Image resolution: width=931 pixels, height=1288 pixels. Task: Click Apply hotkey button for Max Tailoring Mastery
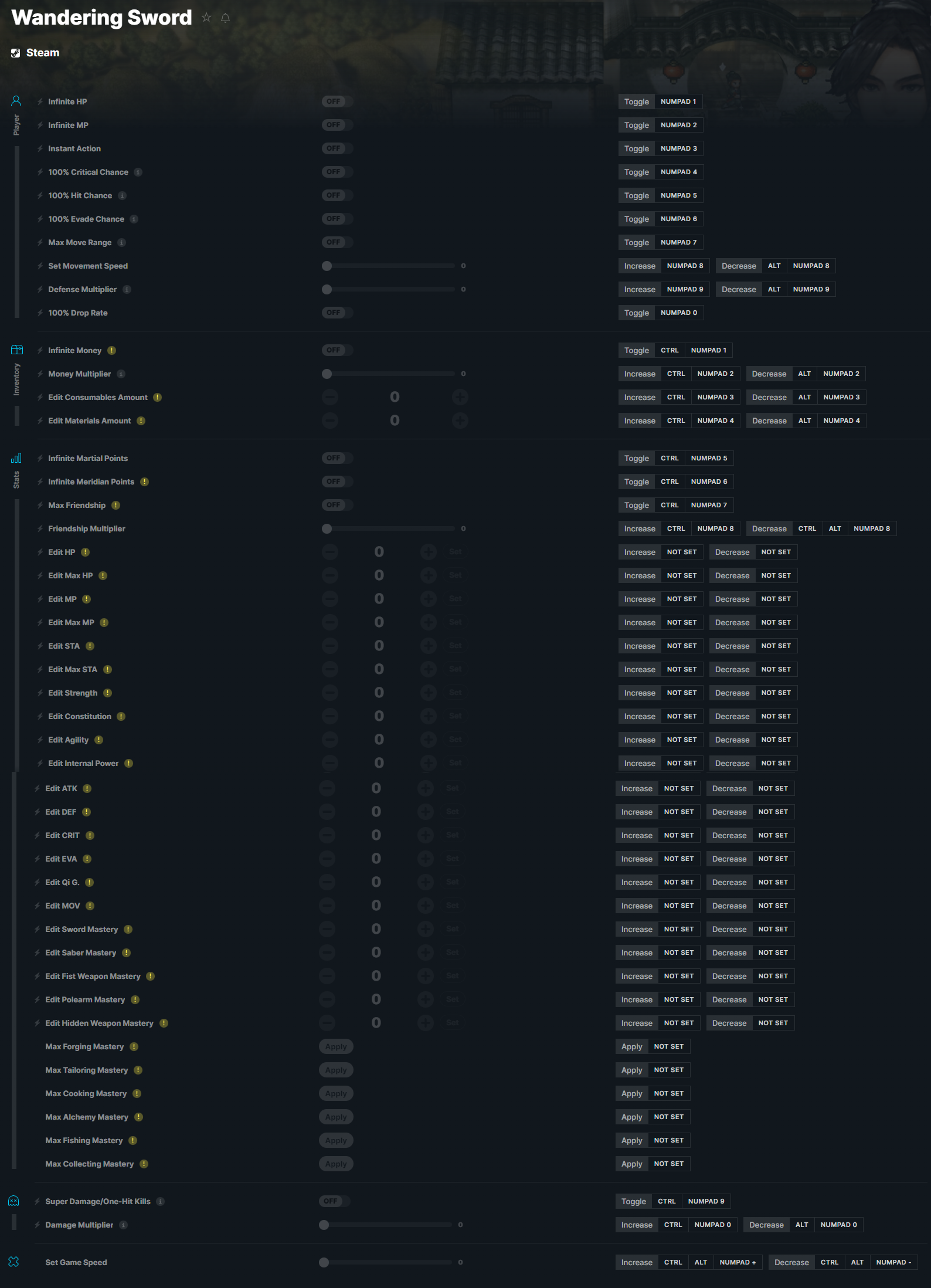coord(632,1070)
